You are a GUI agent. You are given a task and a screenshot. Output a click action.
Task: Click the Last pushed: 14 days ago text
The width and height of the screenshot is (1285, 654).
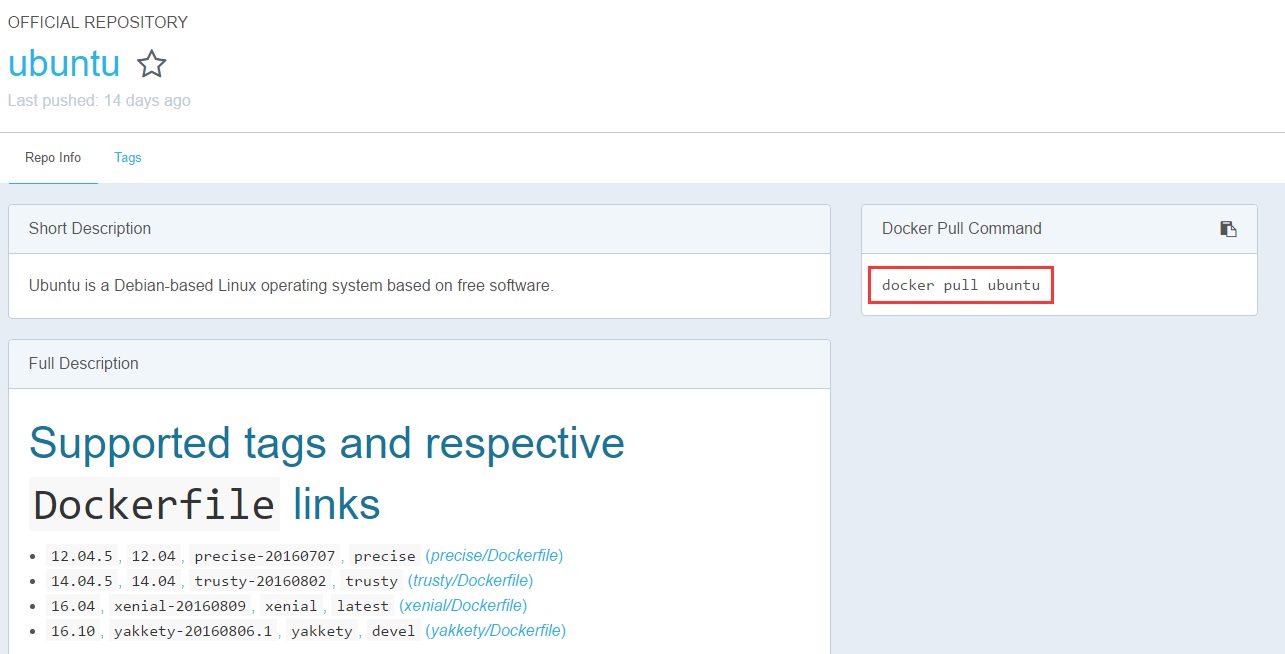coord(99,101)
